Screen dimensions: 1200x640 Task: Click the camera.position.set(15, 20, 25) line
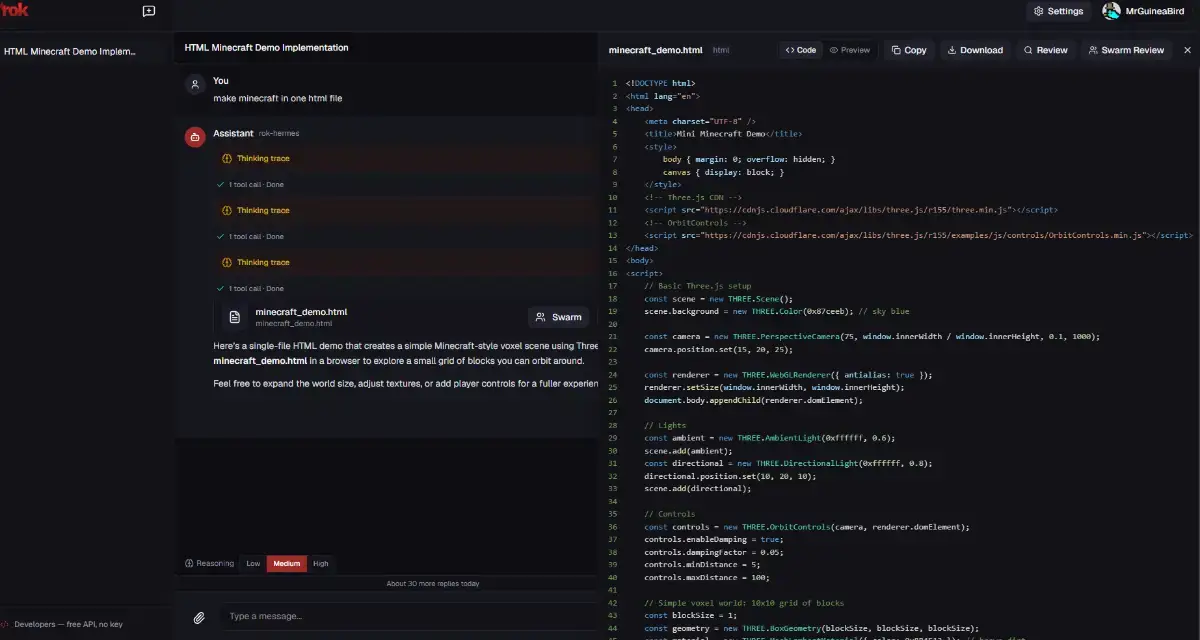click(x=718, y=349)
